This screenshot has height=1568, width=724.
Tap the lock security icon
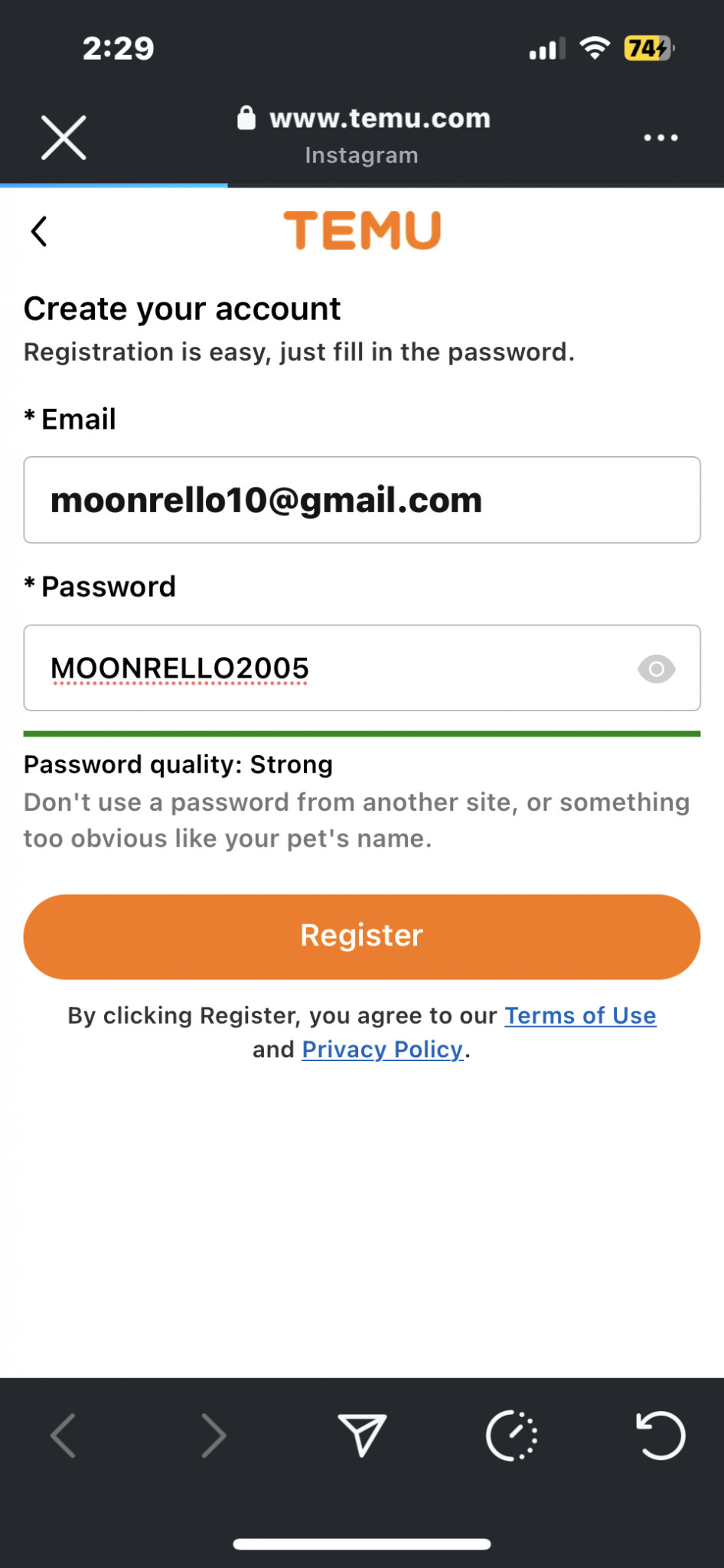point(246,118)
